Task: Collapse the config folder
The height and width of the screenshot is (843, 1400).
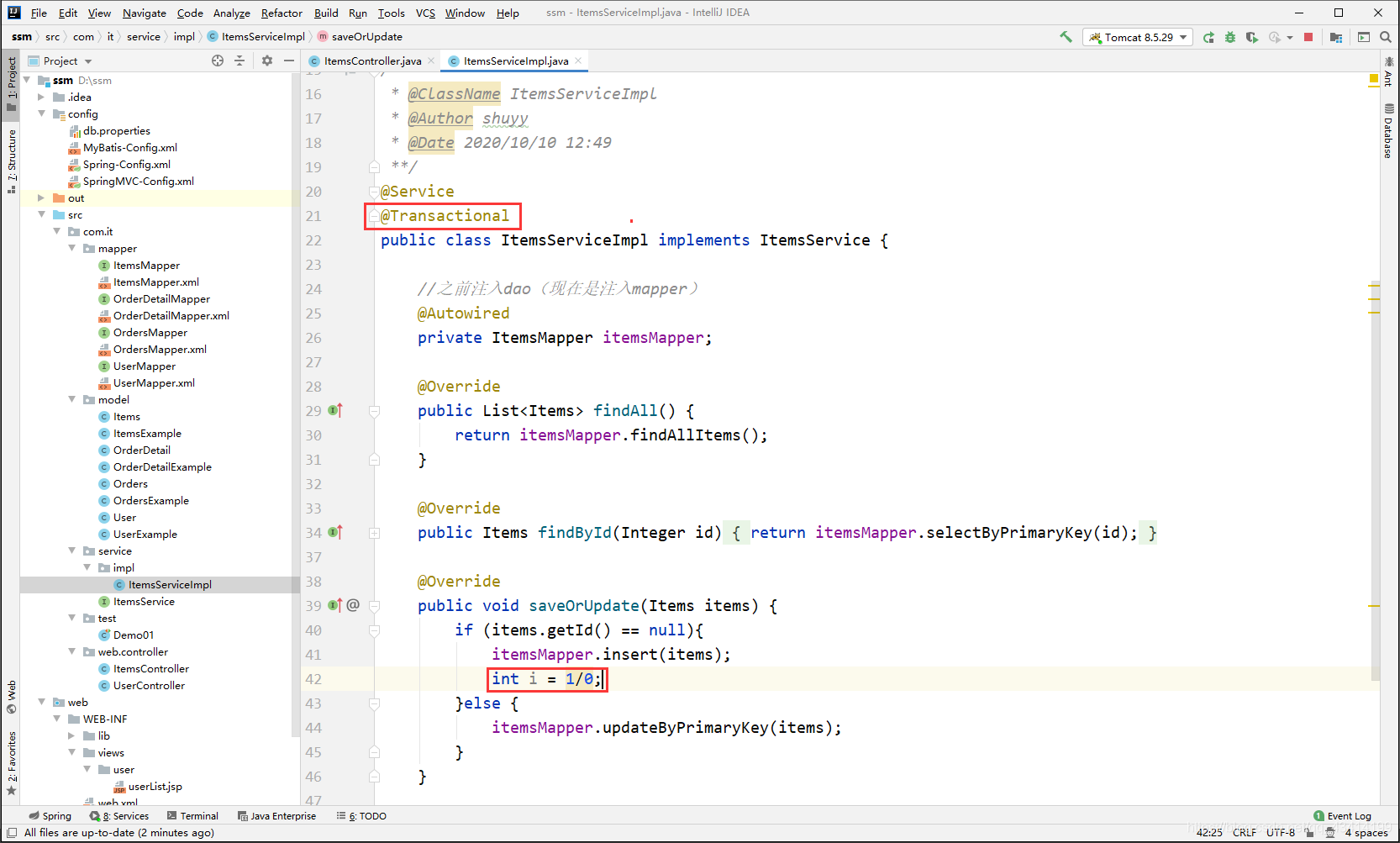Action: click(41, 114)
